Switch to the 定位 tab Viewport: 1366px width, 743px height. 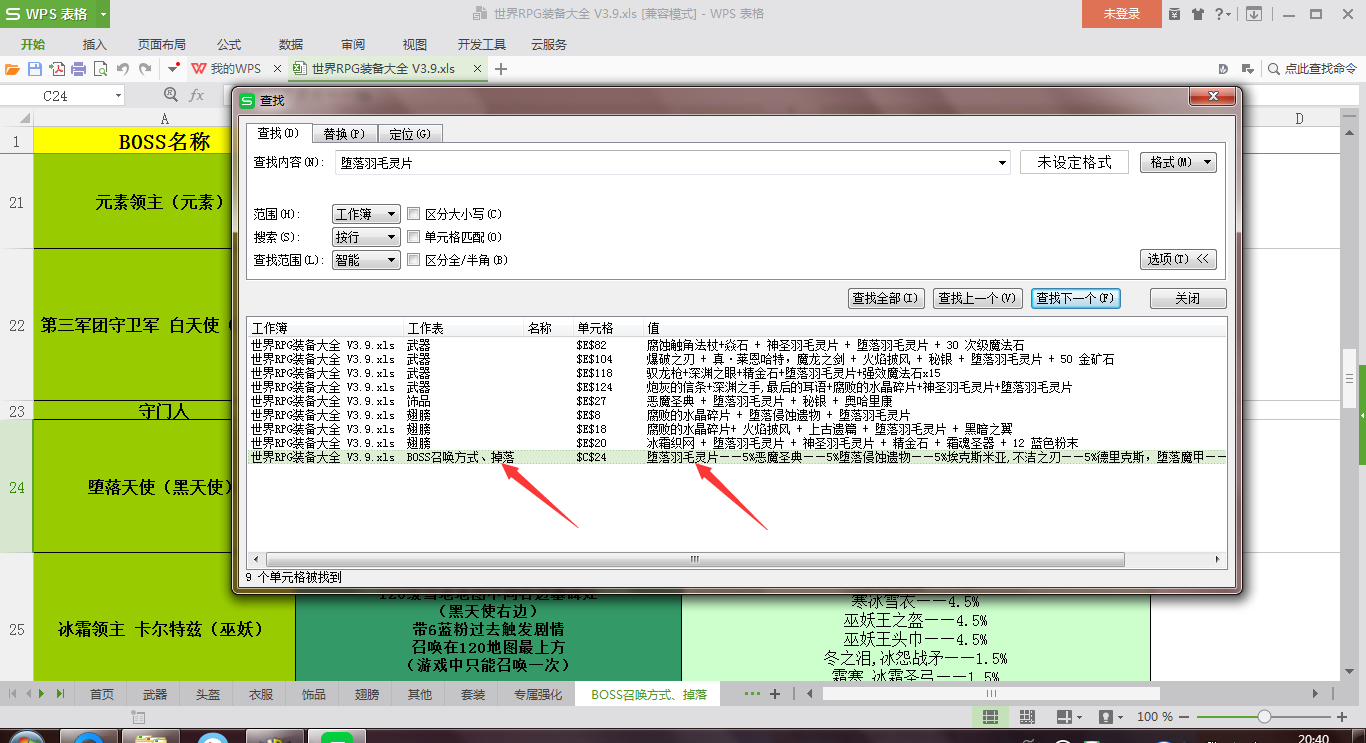410,134
